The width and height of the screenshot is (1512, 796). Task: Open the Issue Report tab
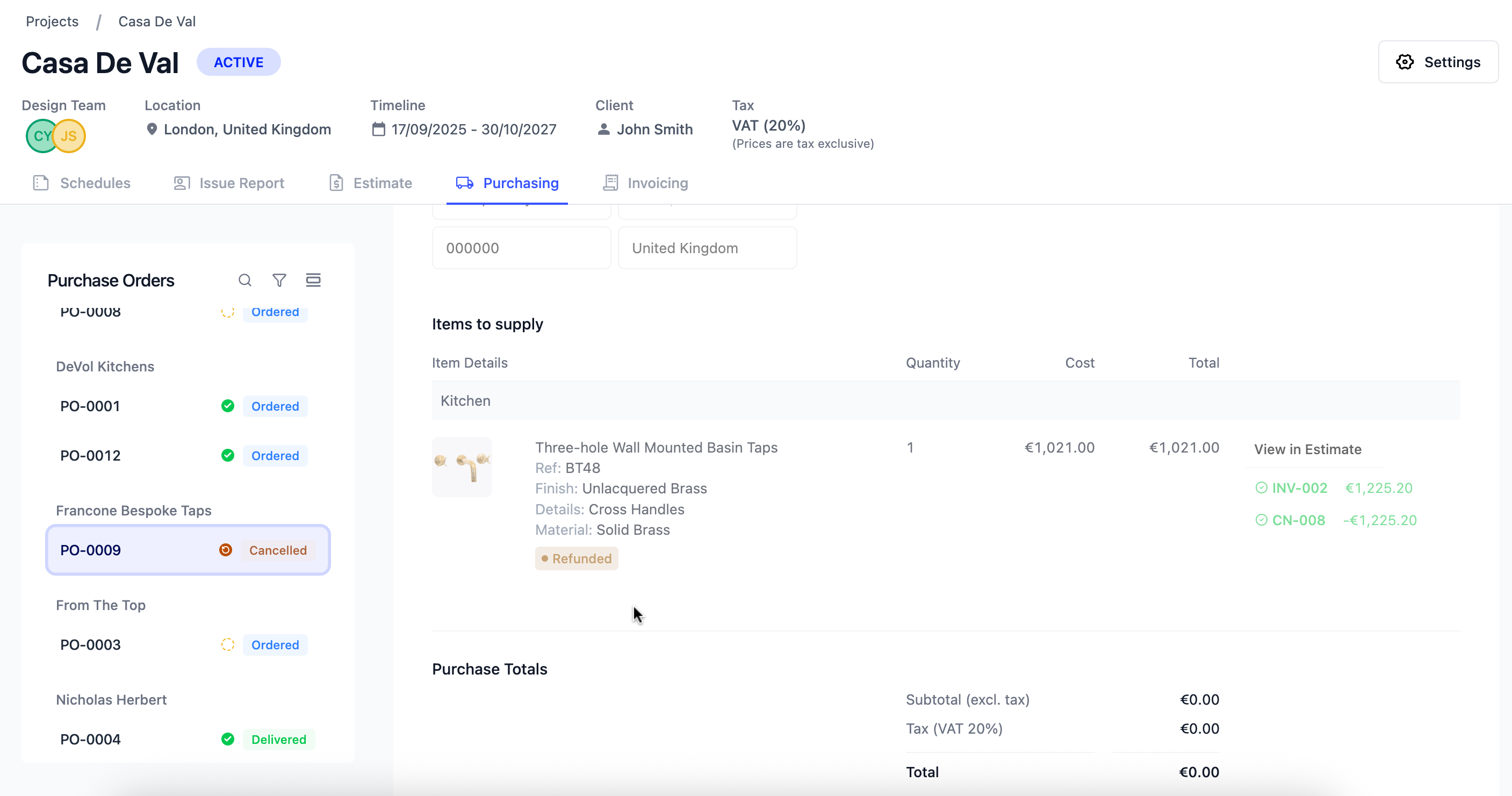click(229, 183)
